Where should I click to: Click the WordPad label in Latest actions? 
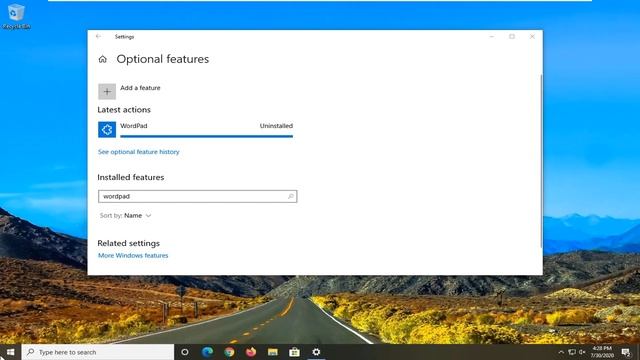coord(134,126)
